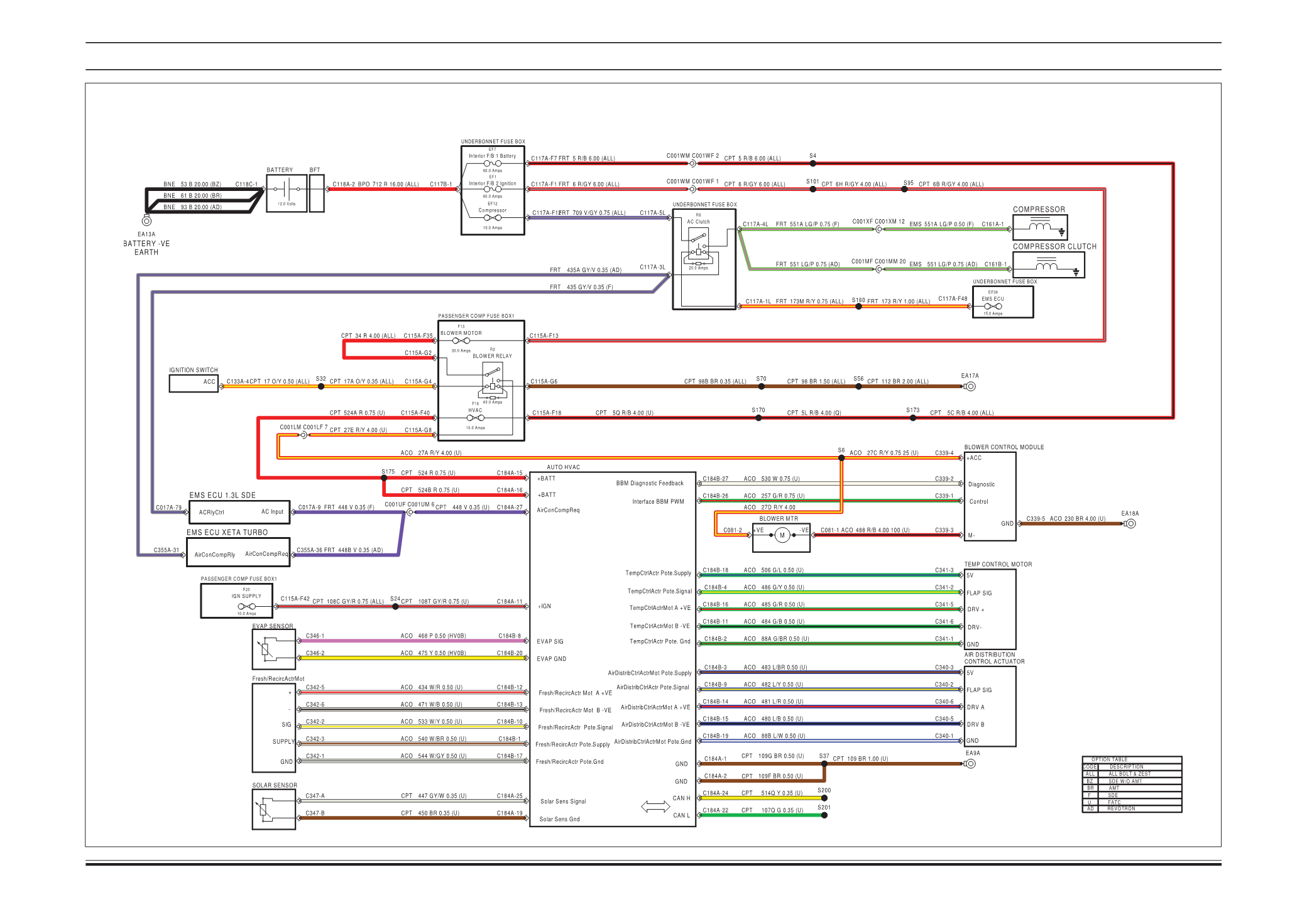The image size is (1307, 924).
Task: Click the F13 blower motor fuse symbol
Action: pos(461,341)
